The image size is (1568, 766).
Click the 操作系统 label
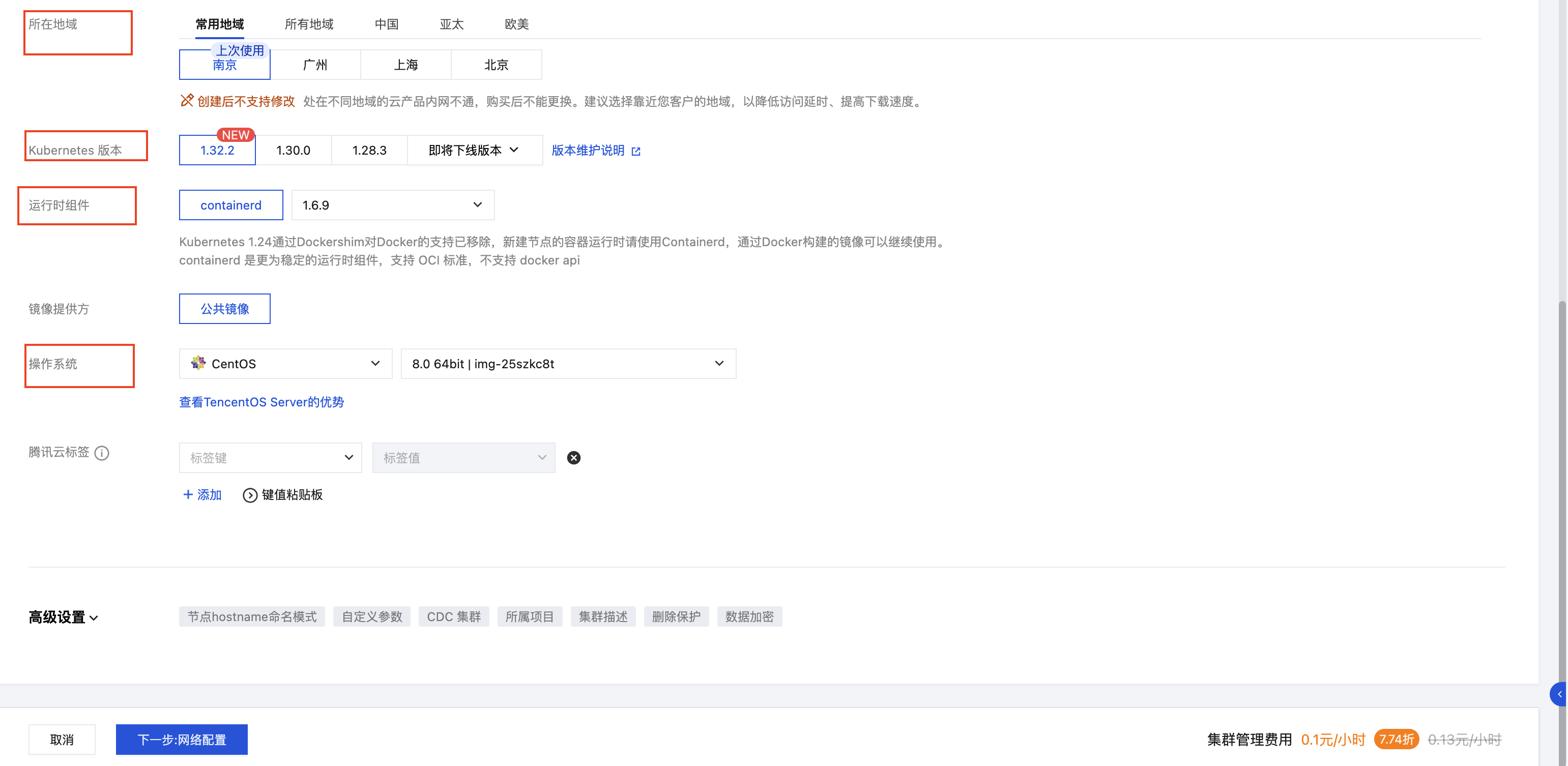point(53,364)
